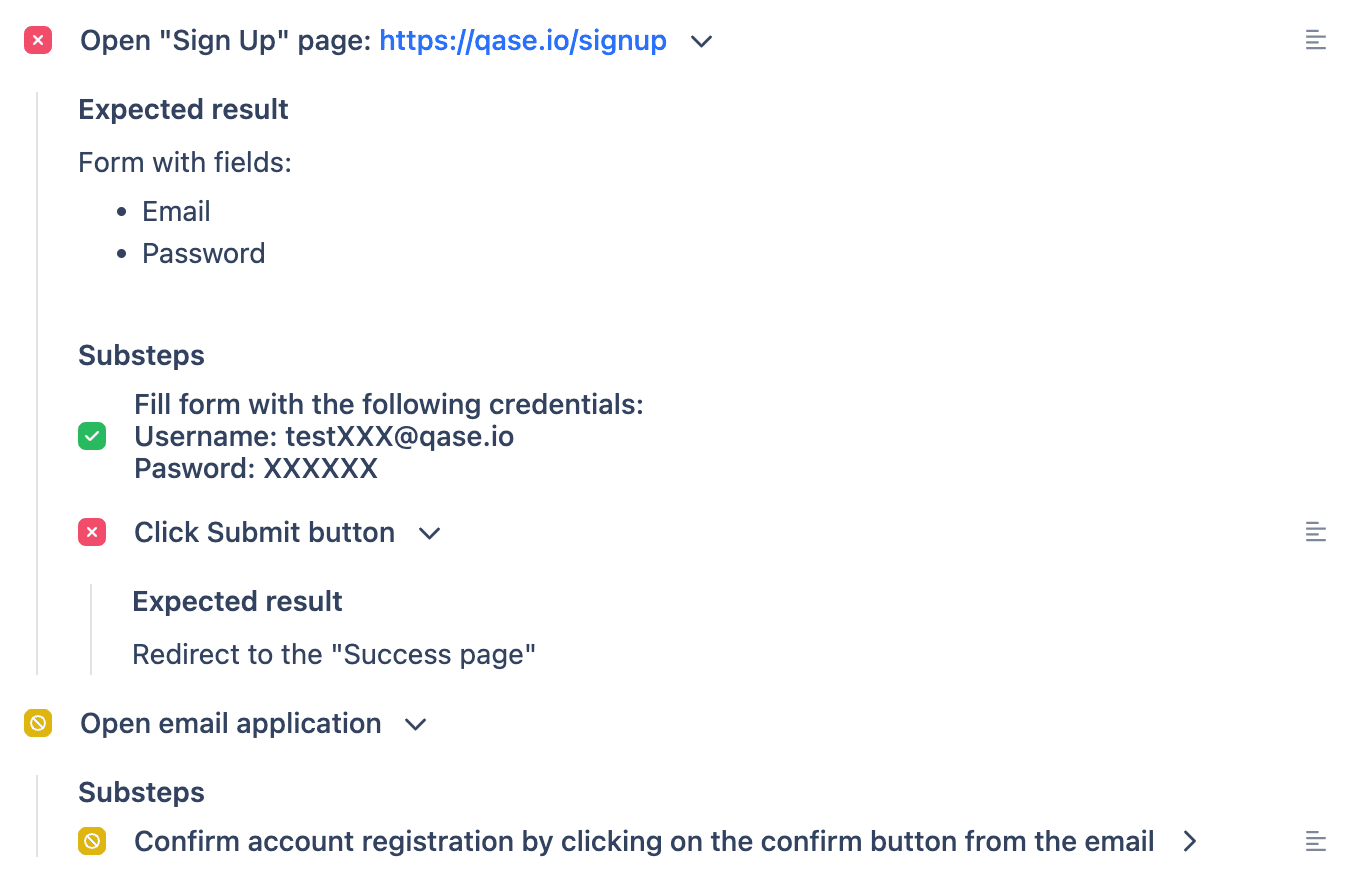This screenshot has width=1352, height=892.
Task: Open details icon on Click Submit button row
Action: pos(1316,532)
